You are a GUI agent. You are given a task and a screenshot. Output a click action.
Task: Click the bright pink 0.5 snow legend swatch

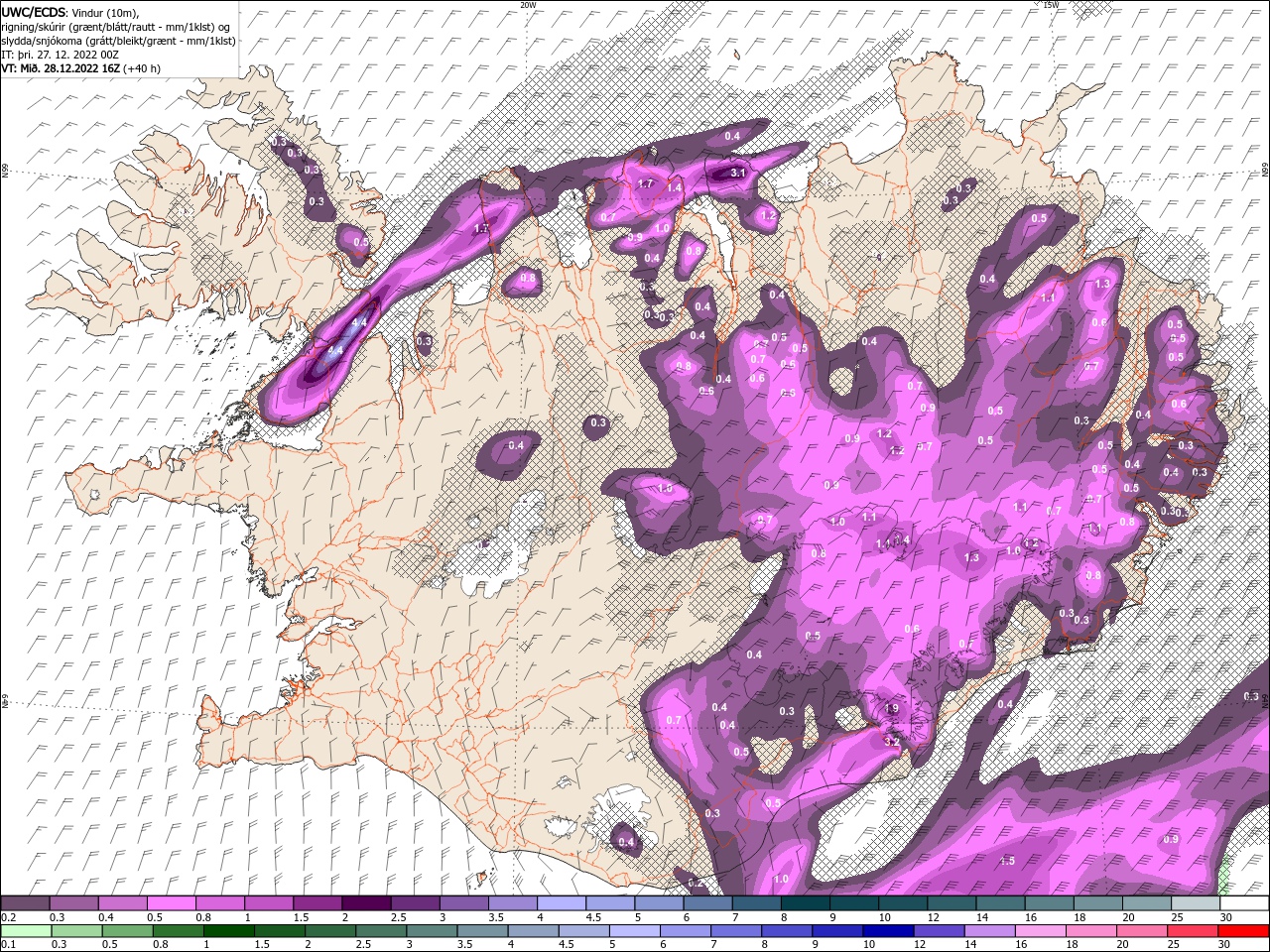coord(171,903)
